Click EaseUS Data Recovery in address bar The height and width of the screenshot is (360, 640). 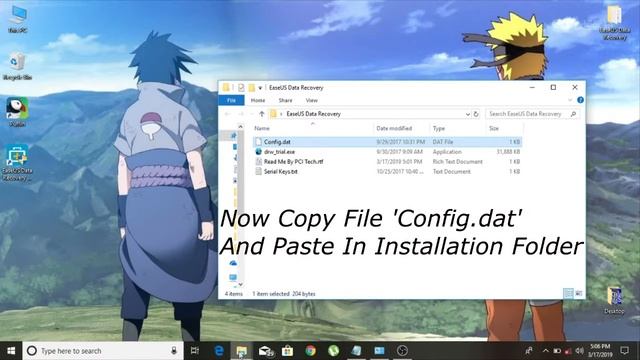(x=313, y=114)
